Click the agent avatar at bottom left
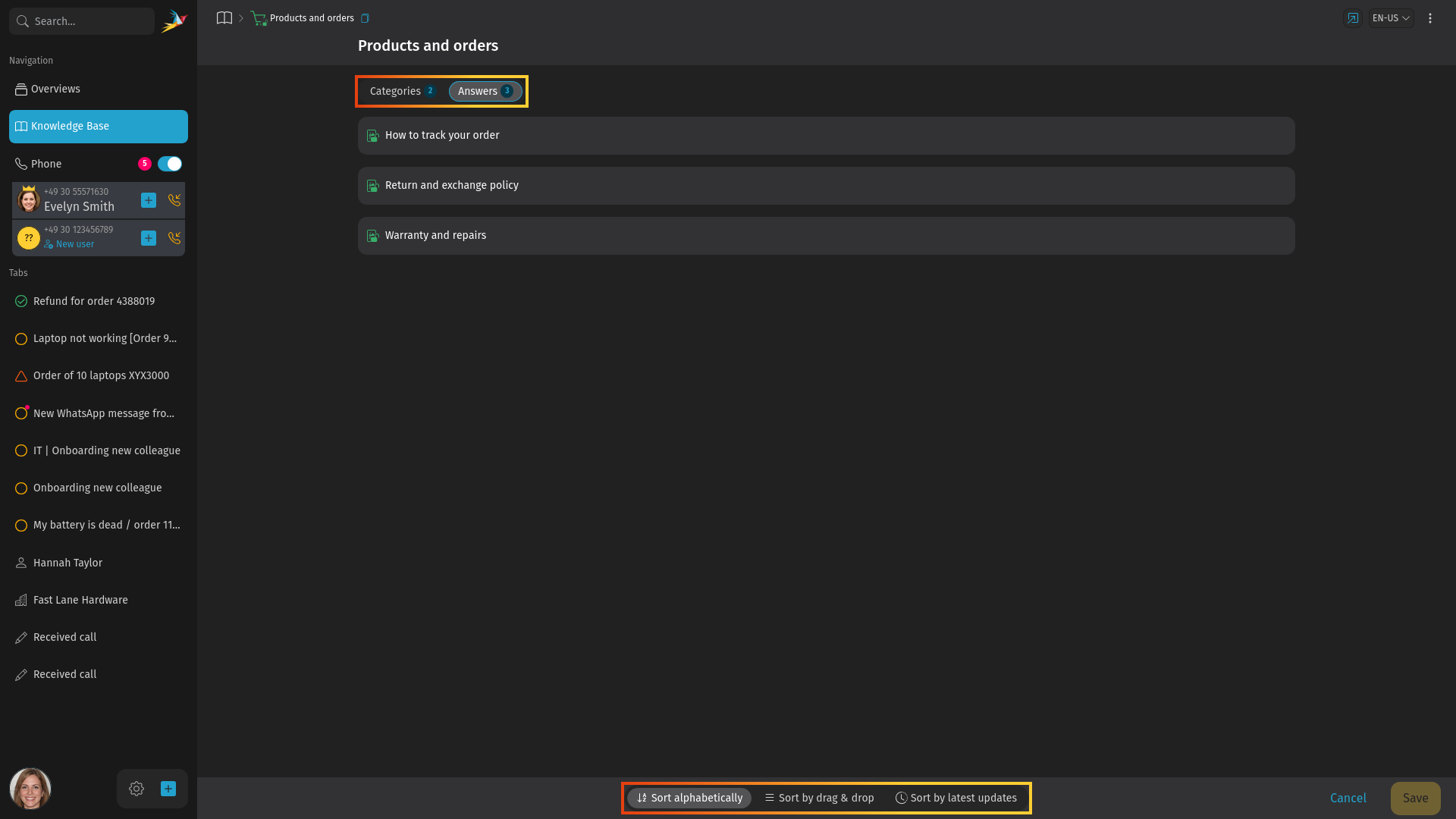 point(30,789)
